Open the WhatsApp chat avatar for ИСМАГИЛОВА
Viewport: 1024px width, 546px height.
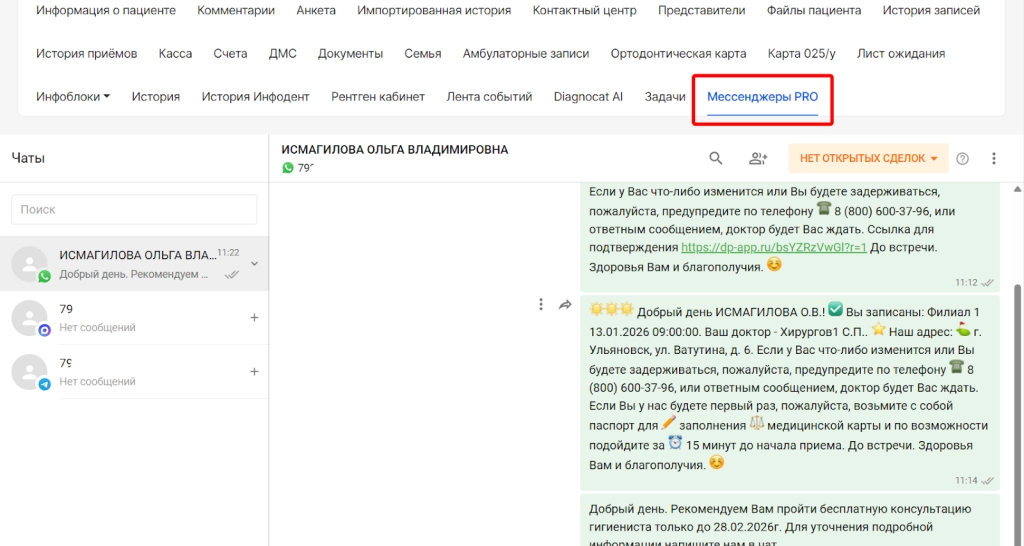[30, 264]
